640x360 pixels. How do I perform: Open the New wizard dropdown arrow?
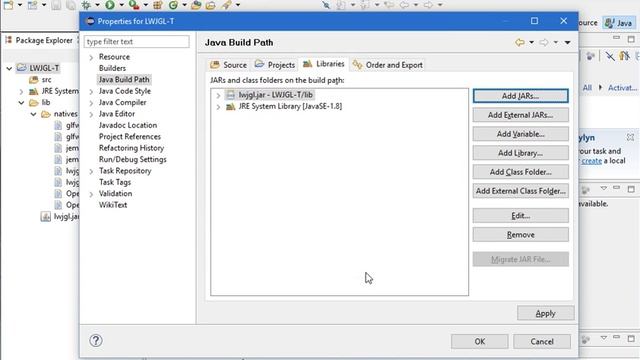coord(19,5)
